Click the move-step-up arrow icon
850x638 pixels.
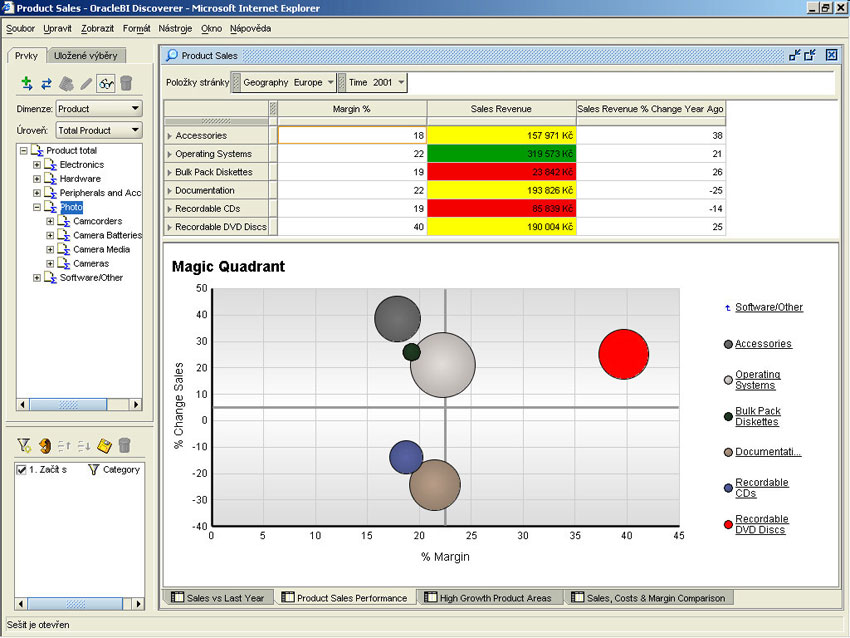point(64,446)
